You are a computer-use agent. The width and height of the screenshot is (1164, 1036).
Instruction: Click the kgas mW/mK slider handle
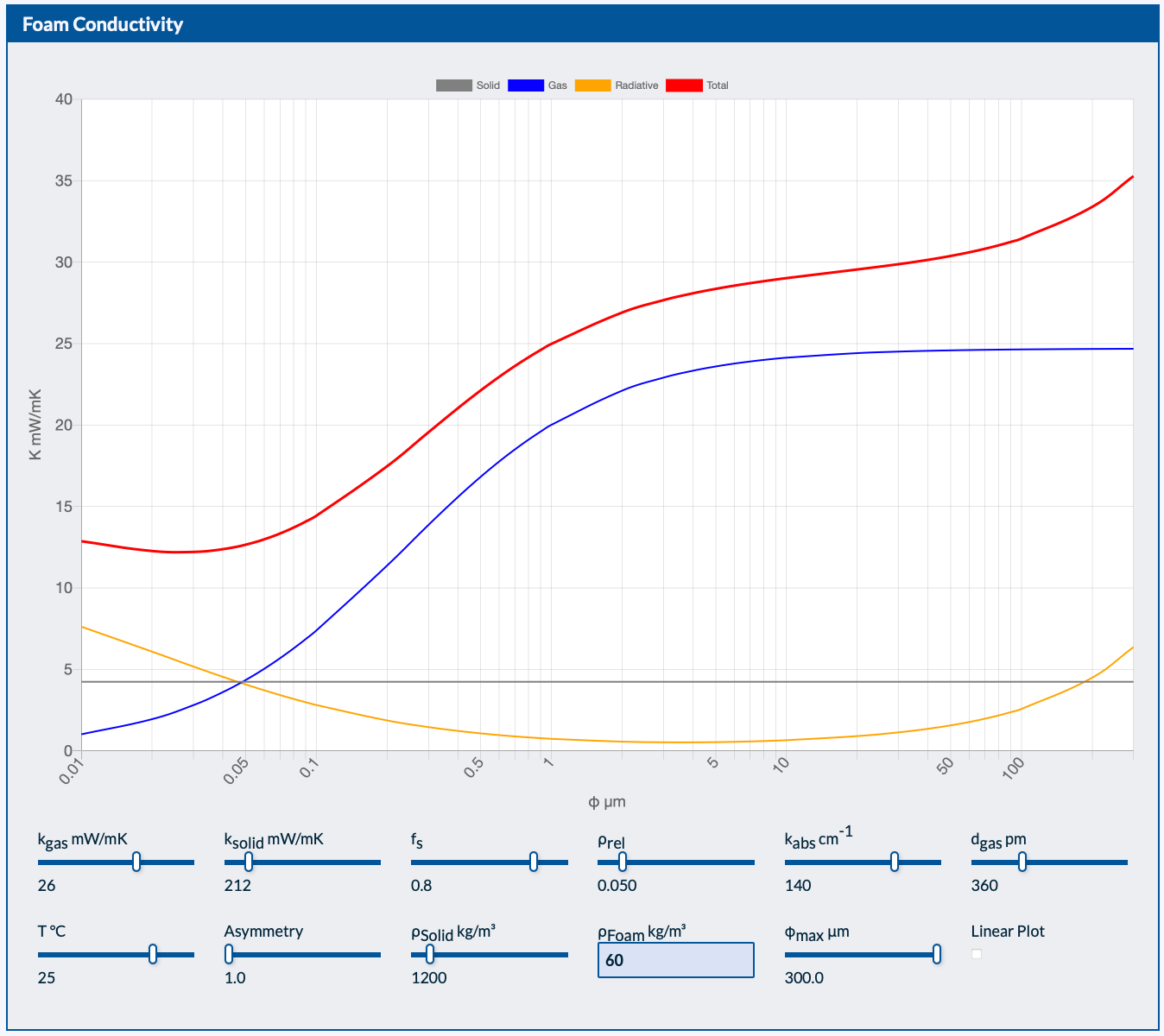[x=136, y=862]
